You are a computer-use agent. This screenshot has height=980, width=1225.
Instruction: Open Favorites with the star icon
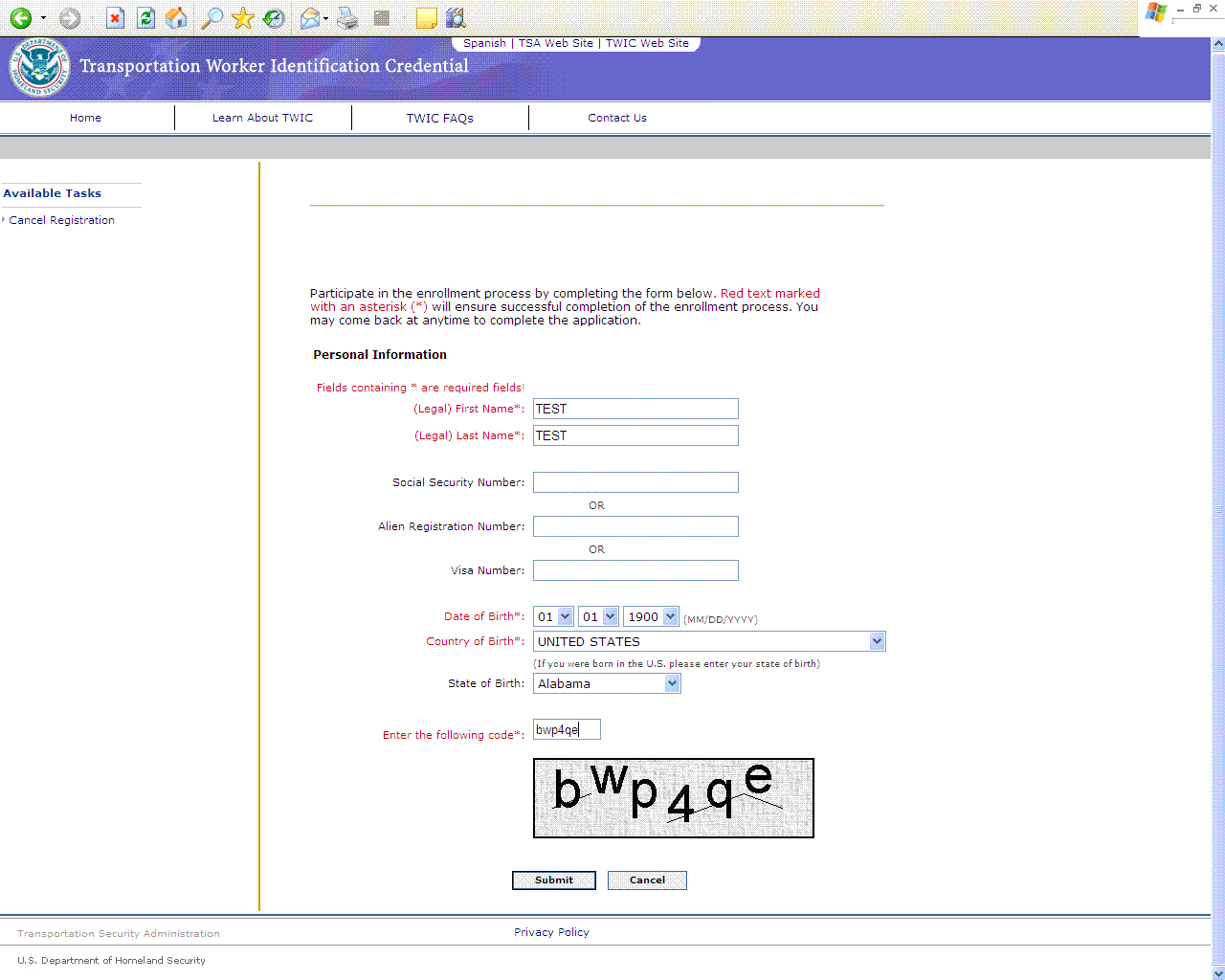point(243,18)
